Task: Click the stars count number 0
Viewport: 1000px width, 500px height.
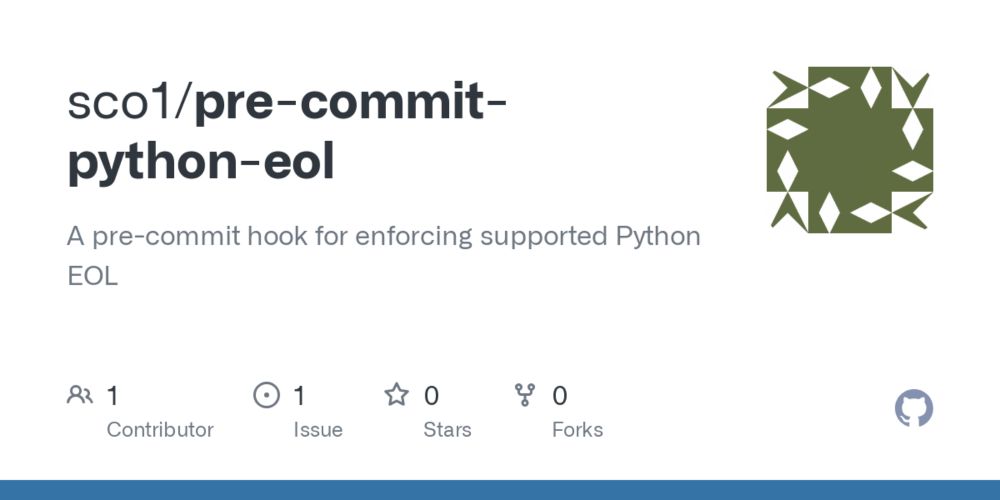Action: pyautogui.click(x=431, y=396)
